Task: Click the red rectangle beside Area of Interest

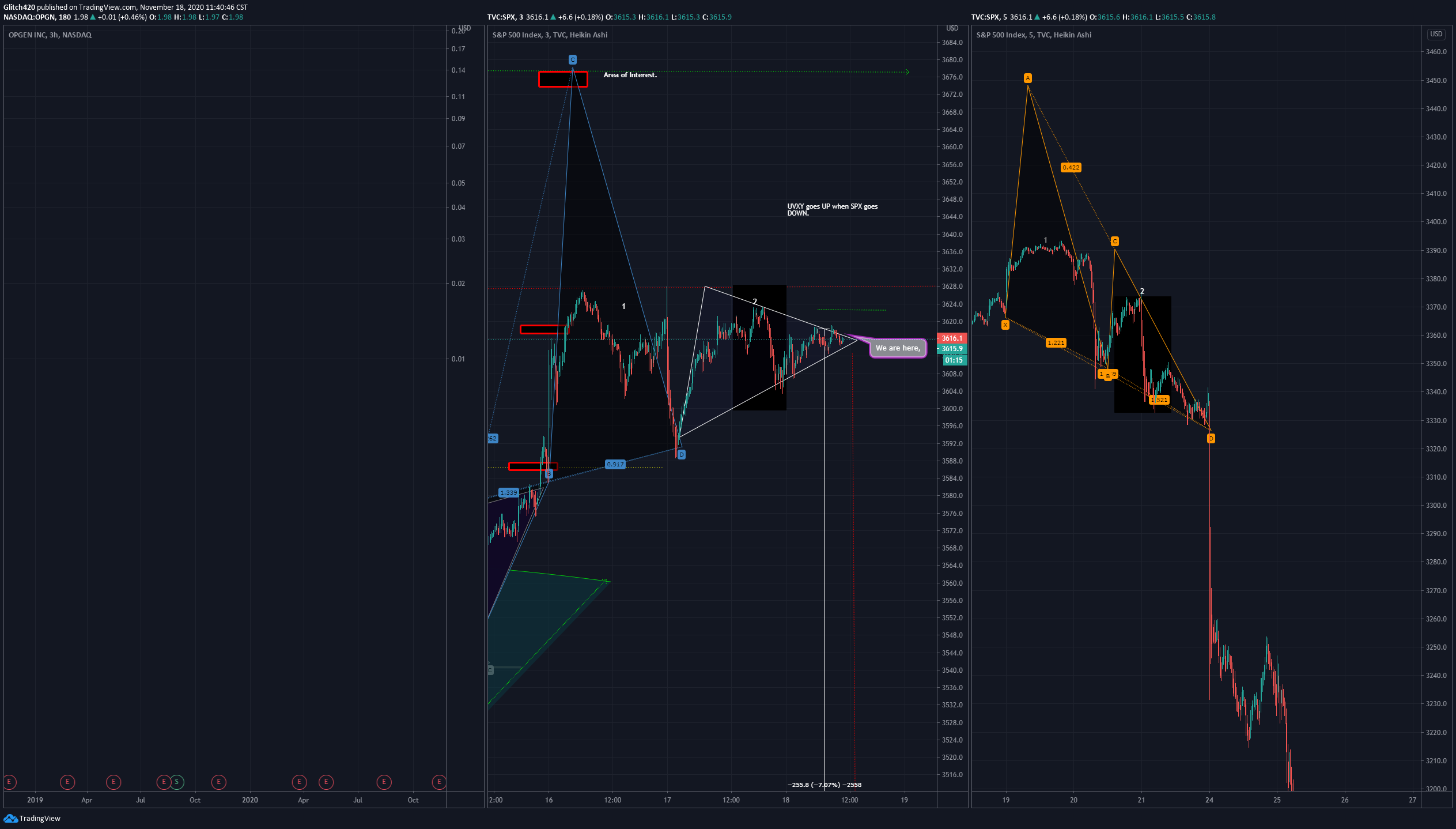Action: (563, 79)
